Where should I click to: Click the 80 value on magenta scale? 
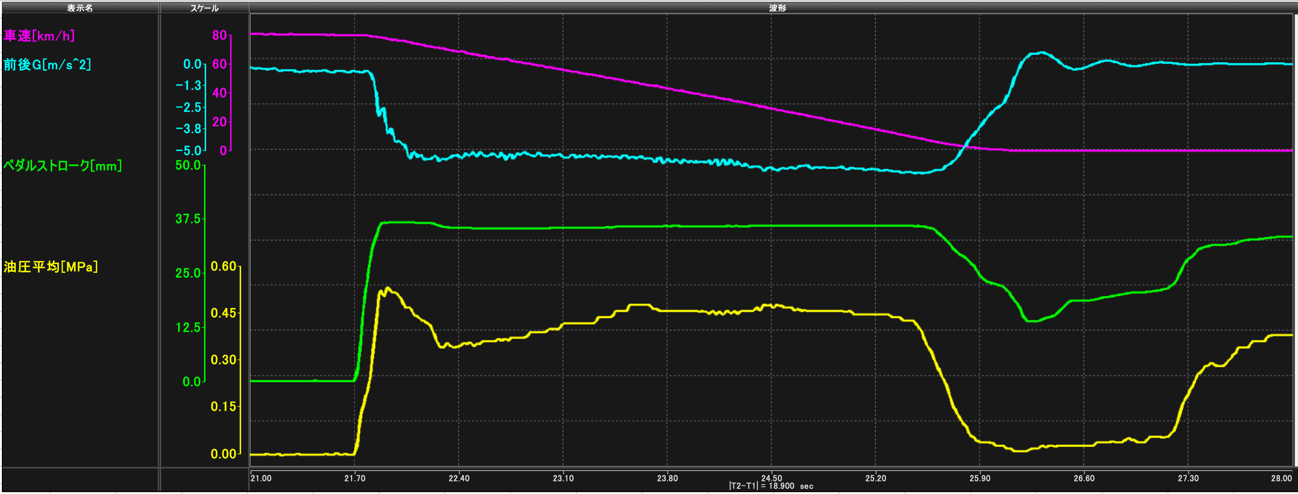(221, 36)
